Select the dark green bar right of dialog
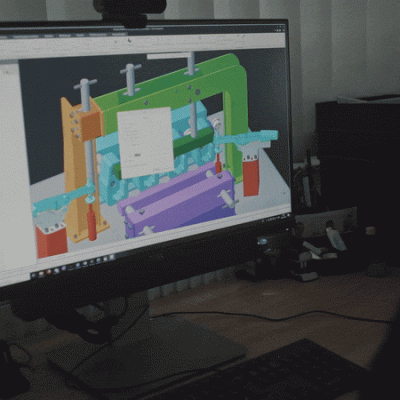Screen dimensions: 400x400 tap(192, 143)
